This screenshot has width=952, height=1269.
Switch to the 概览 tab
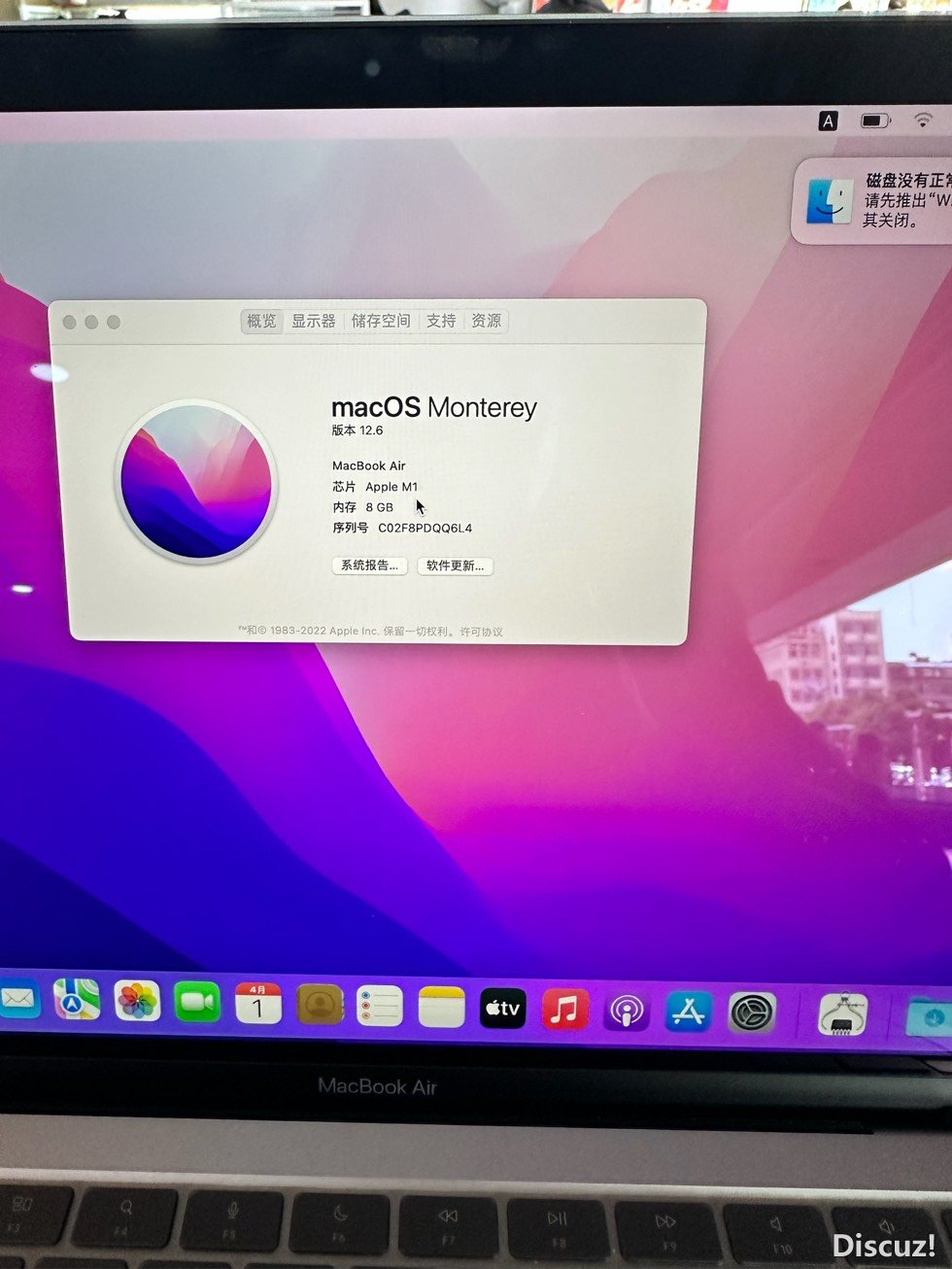tap(261, 321)
